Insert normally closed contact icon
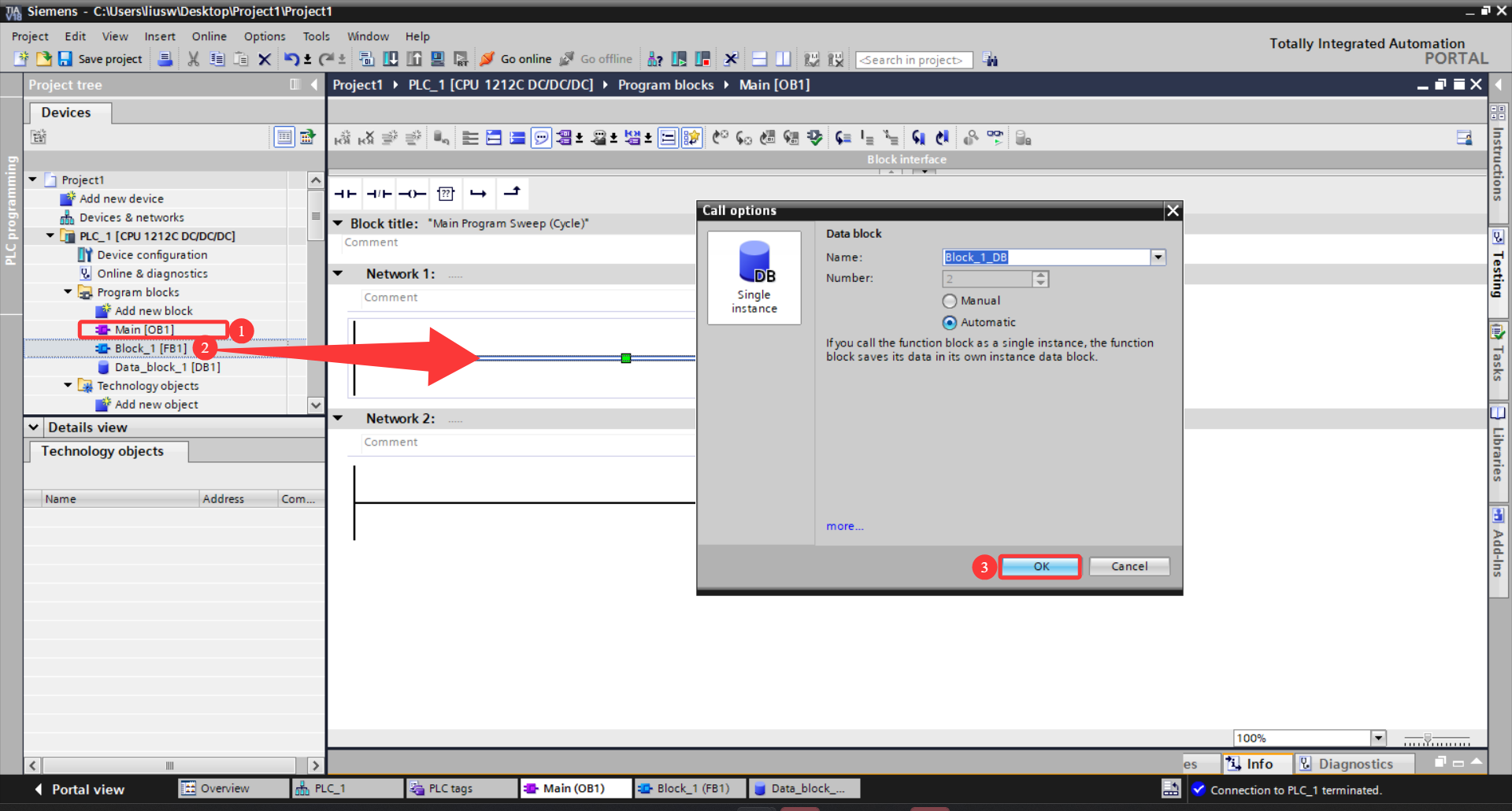Image resolution: width=1512 pixels, height=811 pixels. tap(379, 194)
